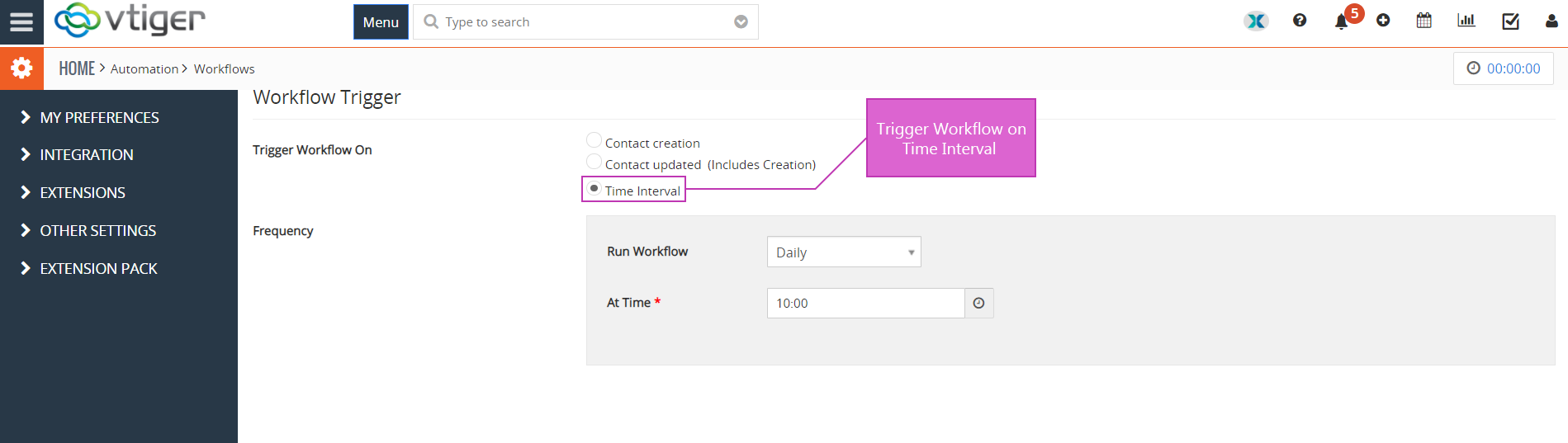The height and width of the screenshot is (443, 1568).
Task: Click the Menu button
Action: [x=381, y=22]
